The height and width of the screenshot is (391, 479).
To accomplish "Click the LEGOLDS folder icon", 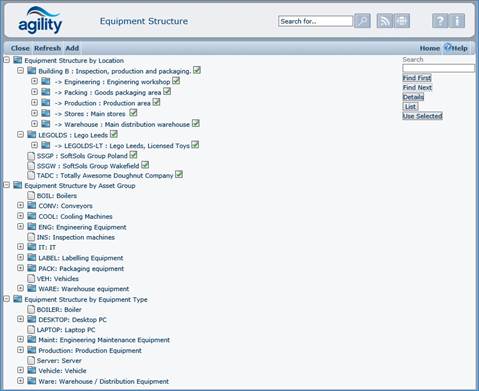I will click(x=32, y=135).
